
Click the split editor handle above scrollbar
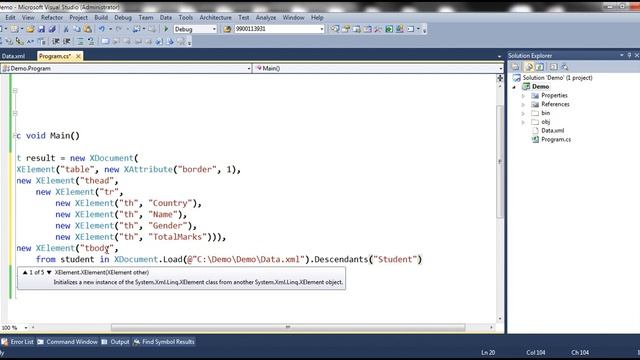[x=500, y=78]
